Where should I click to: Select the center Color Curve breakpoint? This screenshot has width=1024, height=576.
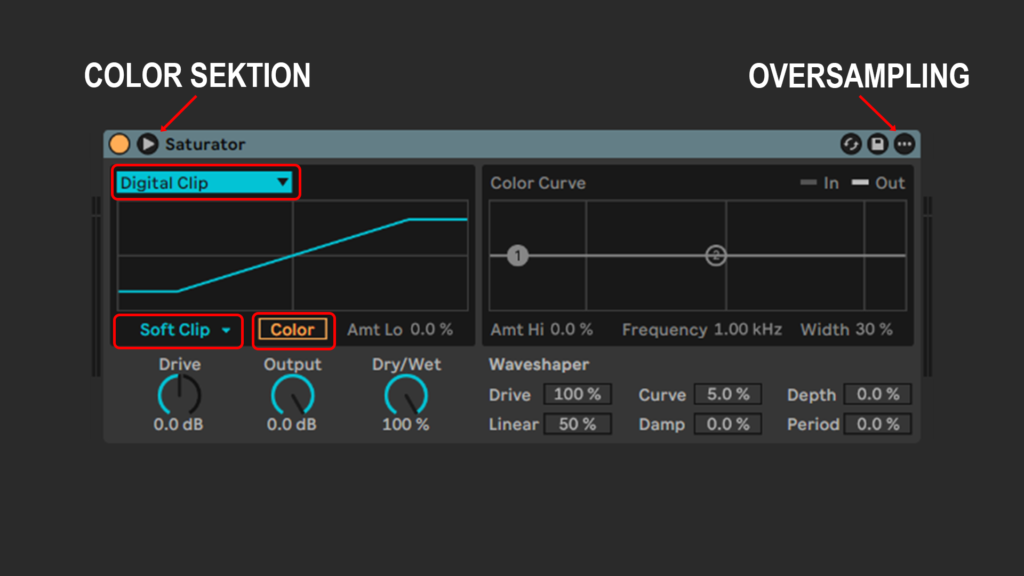pos(716,256)
